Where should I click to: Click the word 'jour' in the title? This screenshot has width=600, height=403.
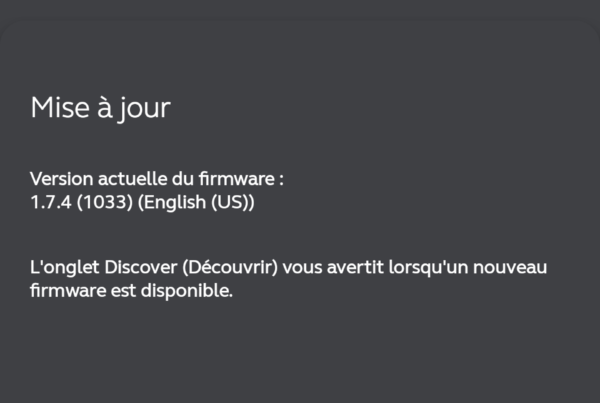[x=143, y=109]
